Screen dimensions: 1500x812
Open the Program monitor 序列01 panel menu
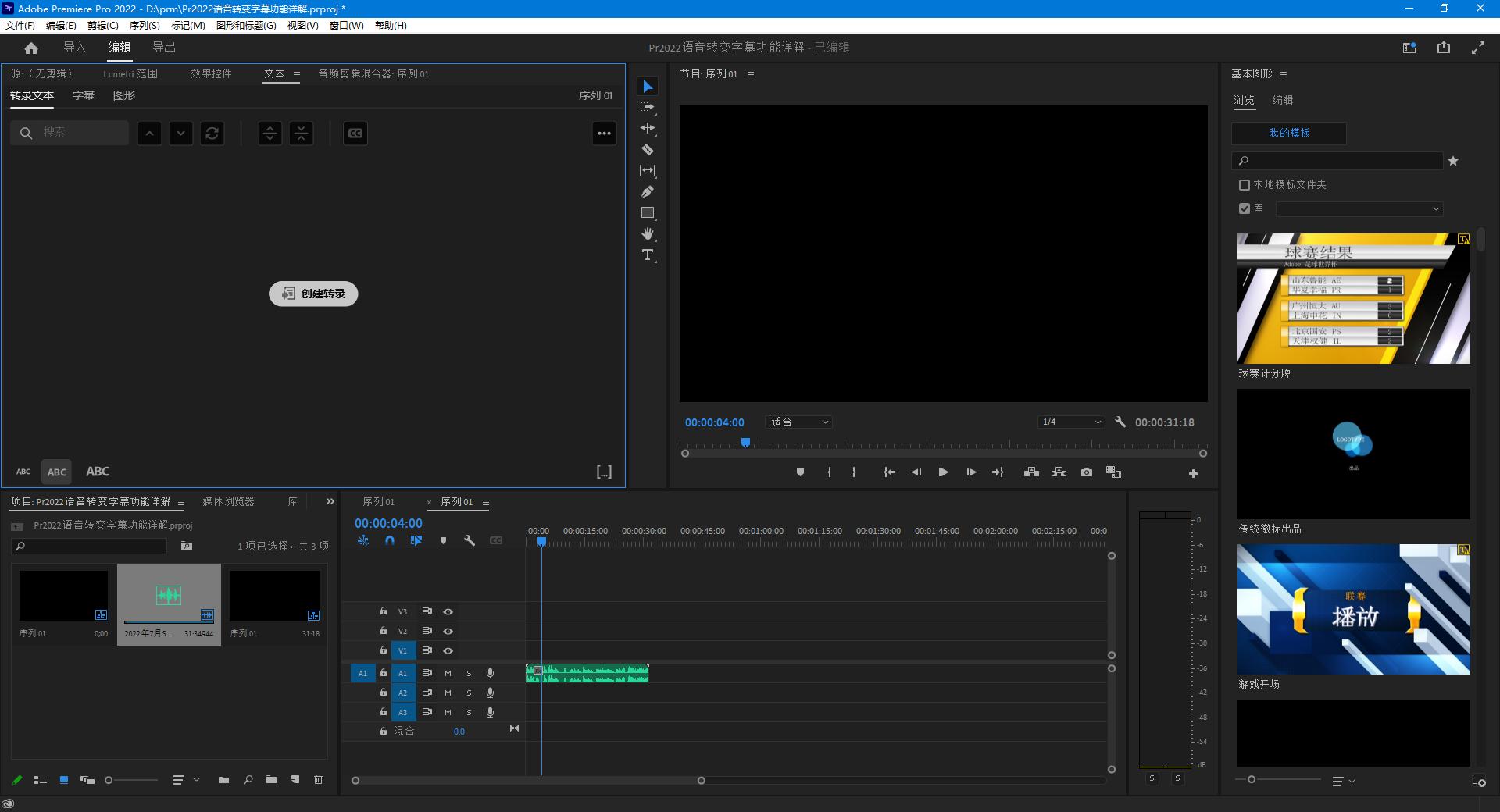click(751, 74)
